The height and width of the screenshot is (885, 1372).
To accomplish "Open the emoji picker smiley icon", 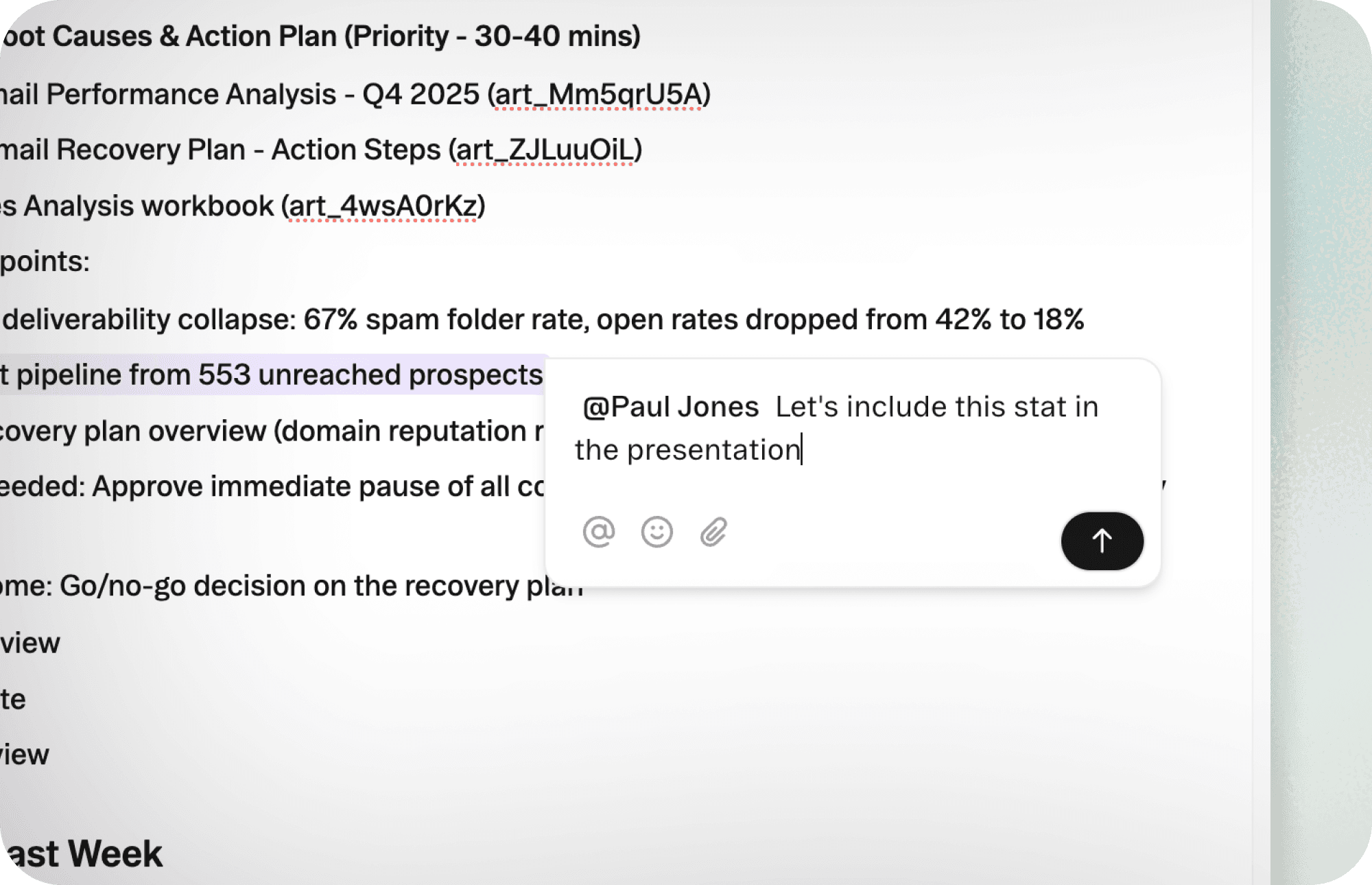I will [657, 532].
